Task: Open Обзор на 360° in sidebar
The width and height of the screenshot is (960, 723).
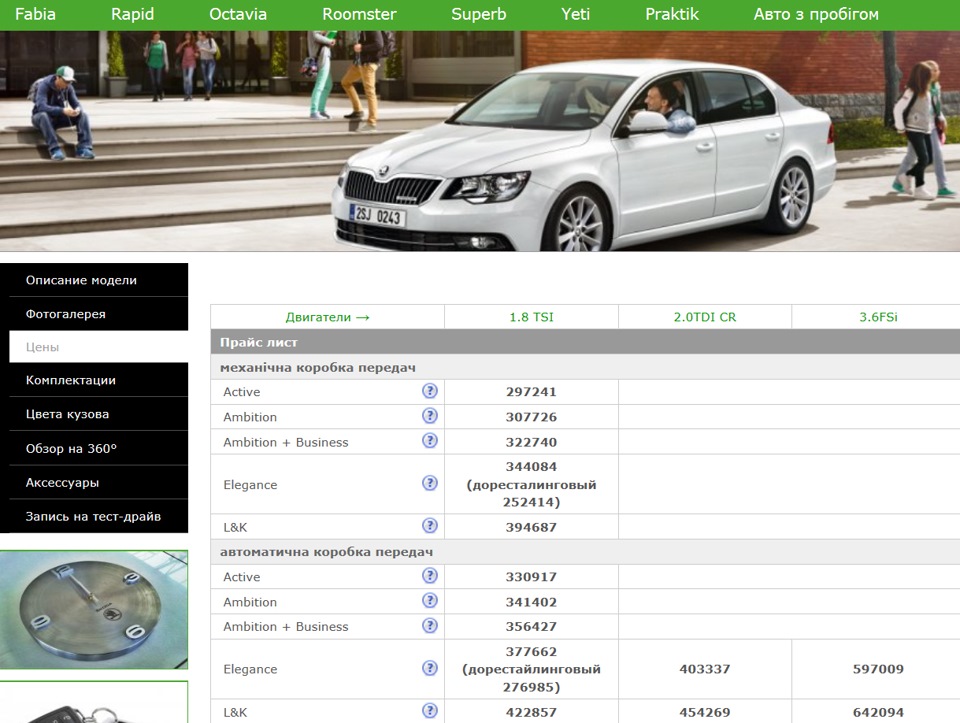Action: [x=99, y=449]
